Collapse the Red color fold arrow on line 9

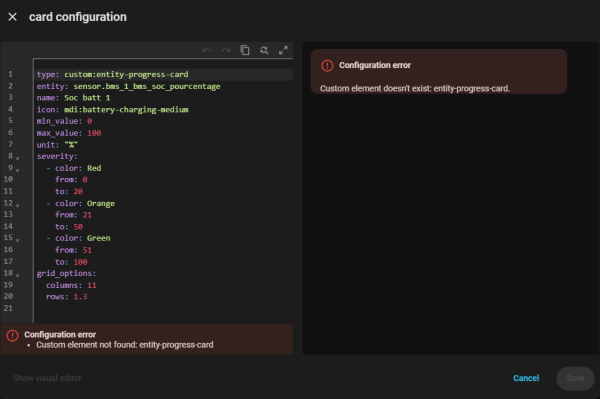tap(17, 169)
